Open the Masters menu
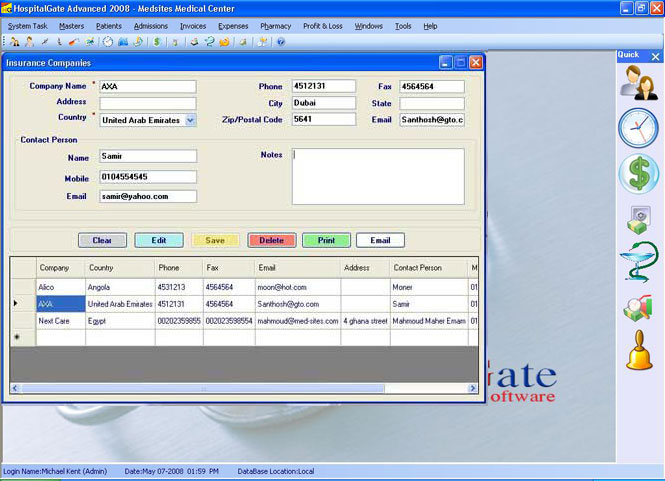 [71, 25]
